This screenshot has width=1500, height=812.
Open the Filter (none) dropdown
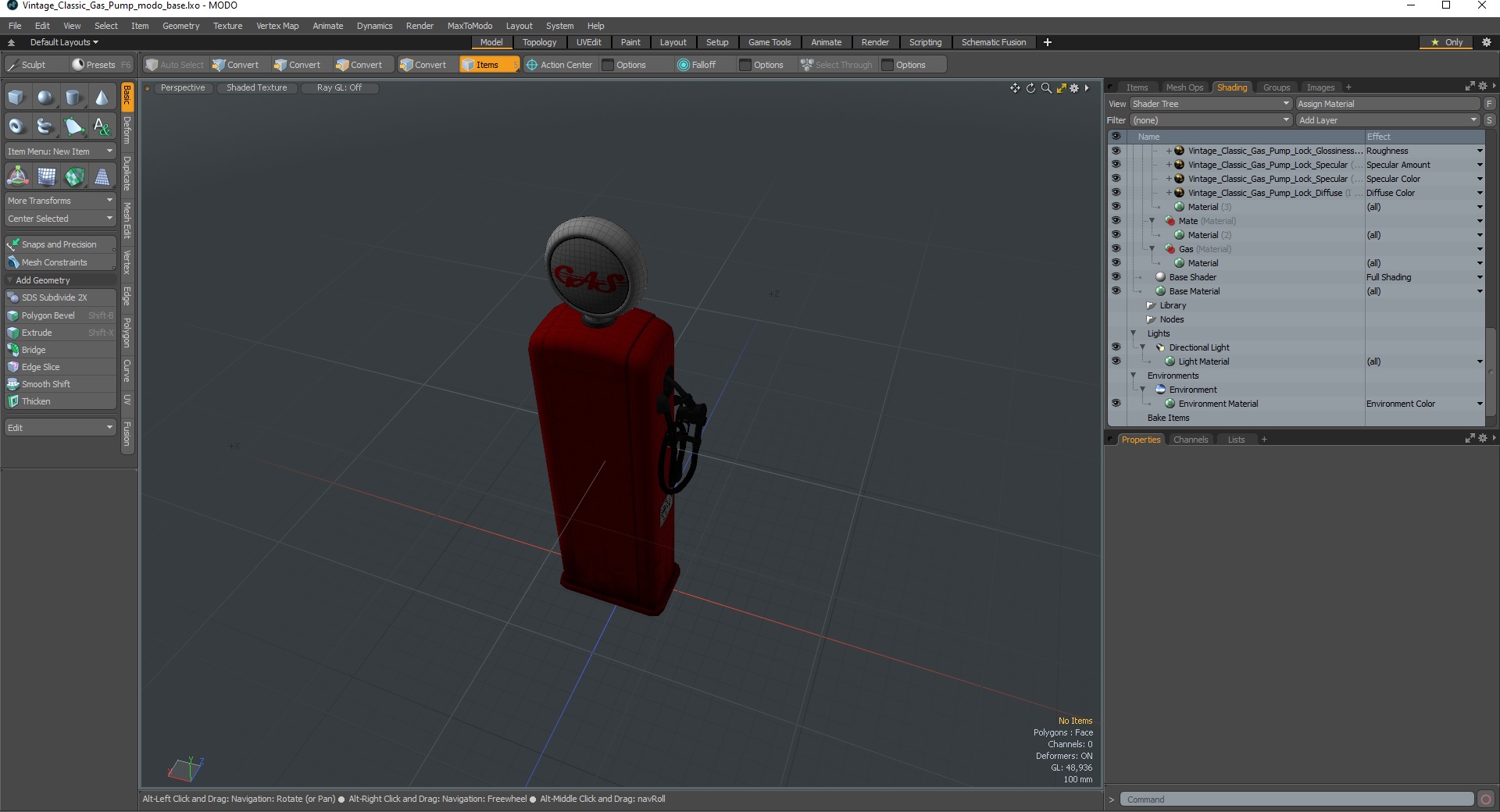[x=1211, y=120]
